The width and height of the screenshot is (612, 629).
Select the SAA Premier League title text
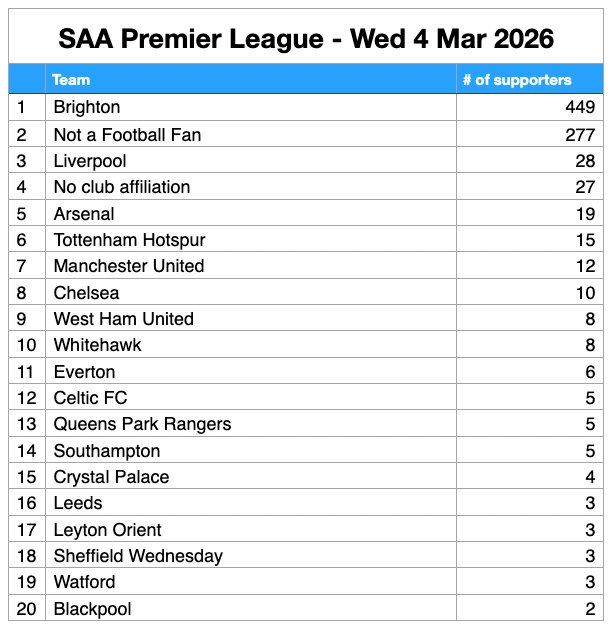[x=306, y=39]
